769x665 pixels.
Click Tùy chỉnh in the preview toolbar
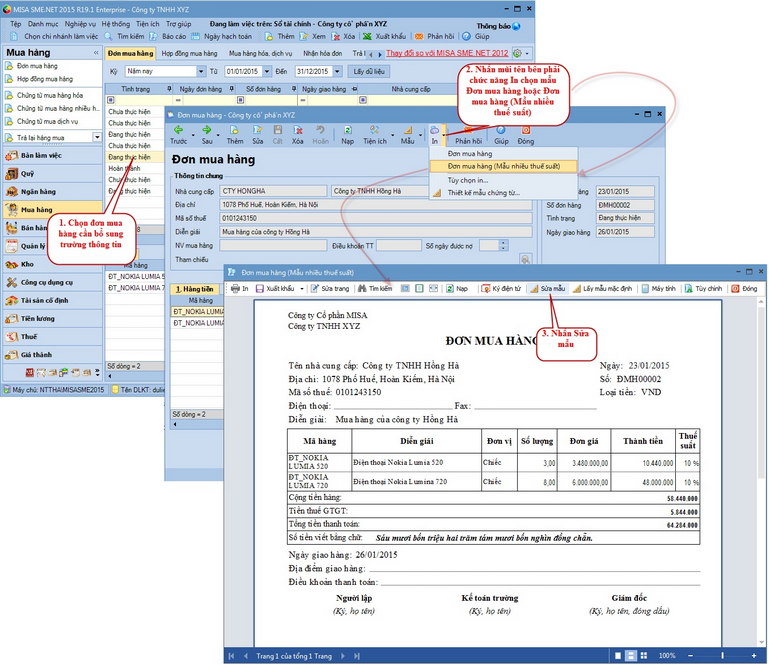tap(703, 288)
